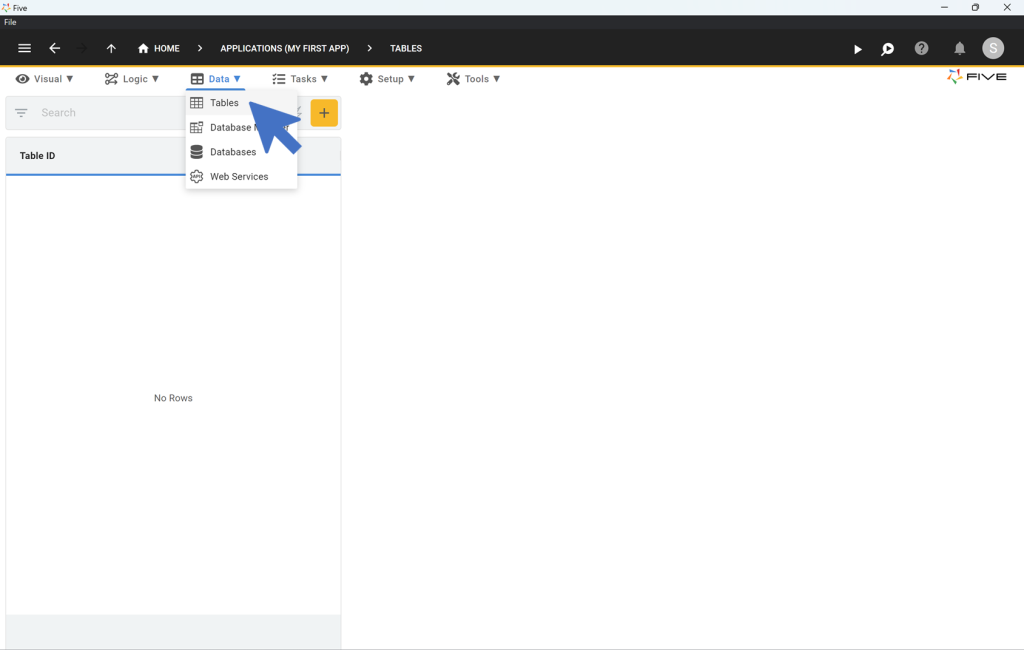Open the search tool in the top bar
This screenshot has height=650, width=1024.
(887, 48)
